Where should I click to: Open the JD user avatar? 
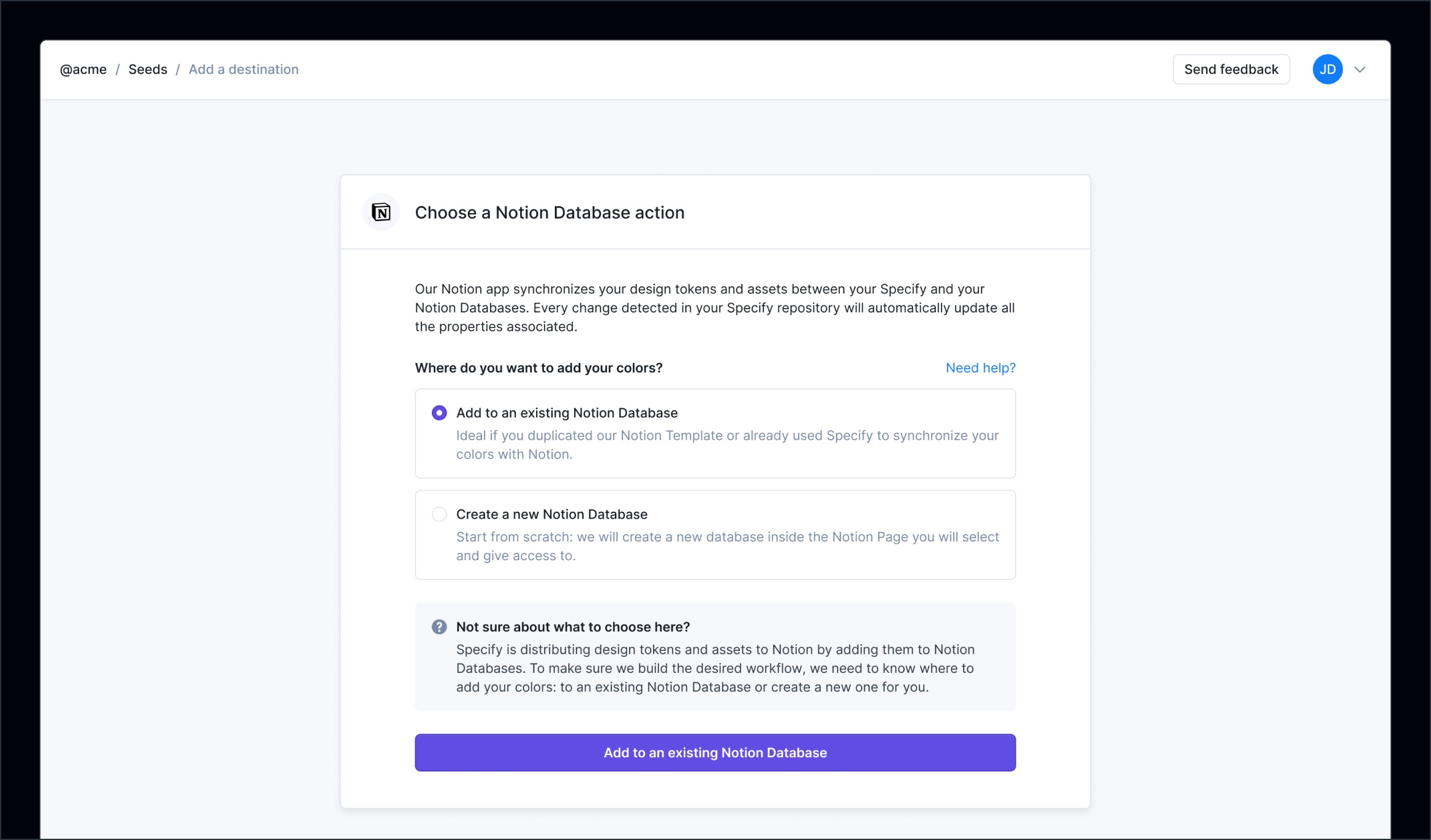[1327, 69]
